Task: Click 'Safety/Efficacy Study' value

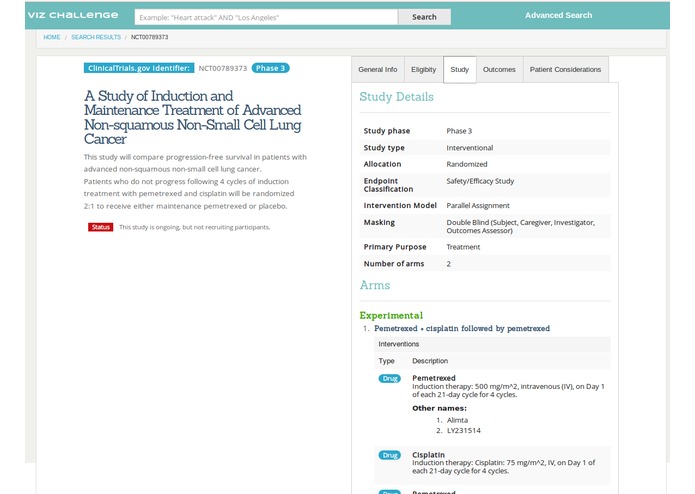Action: click(x=480, y=181)
